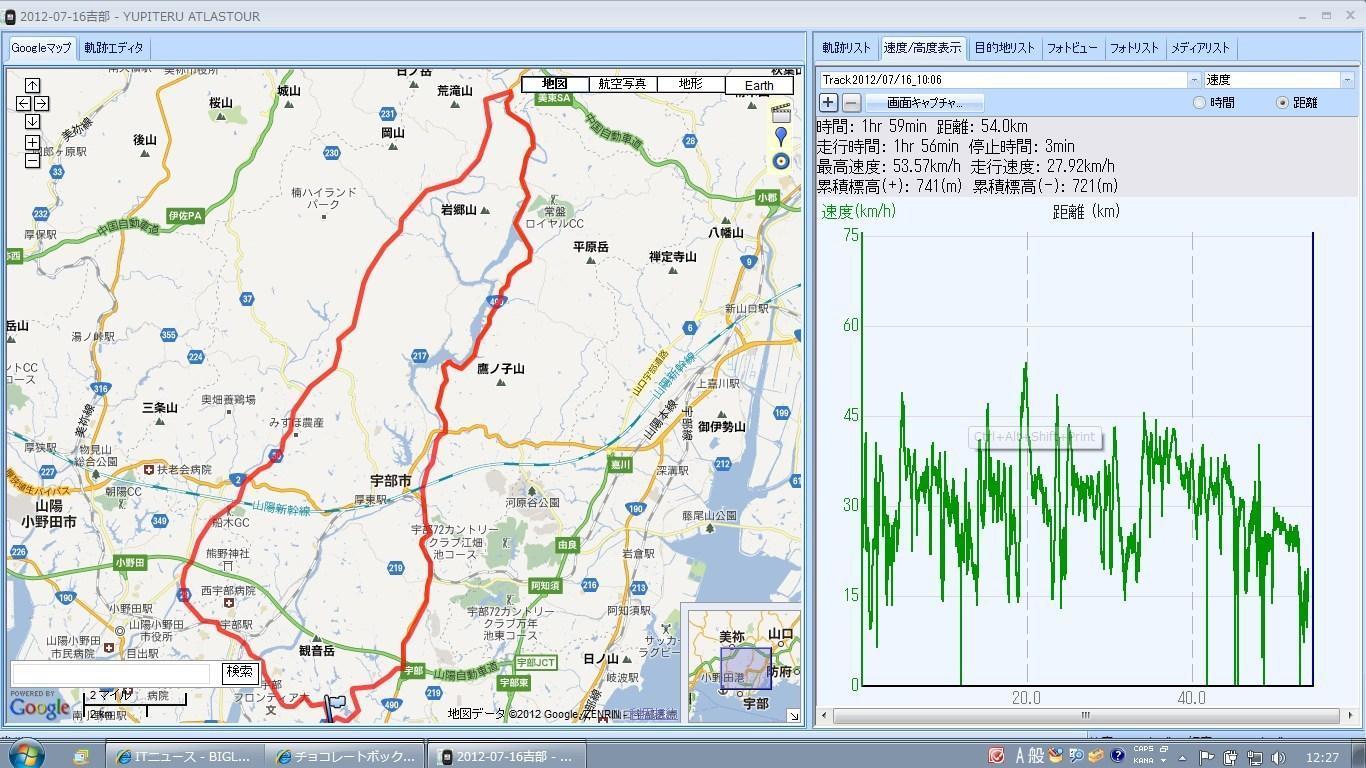This screenshot has height=768, width=1366.
Task: Switch to the 目的地リスト tab
Action: (1004, 47)
